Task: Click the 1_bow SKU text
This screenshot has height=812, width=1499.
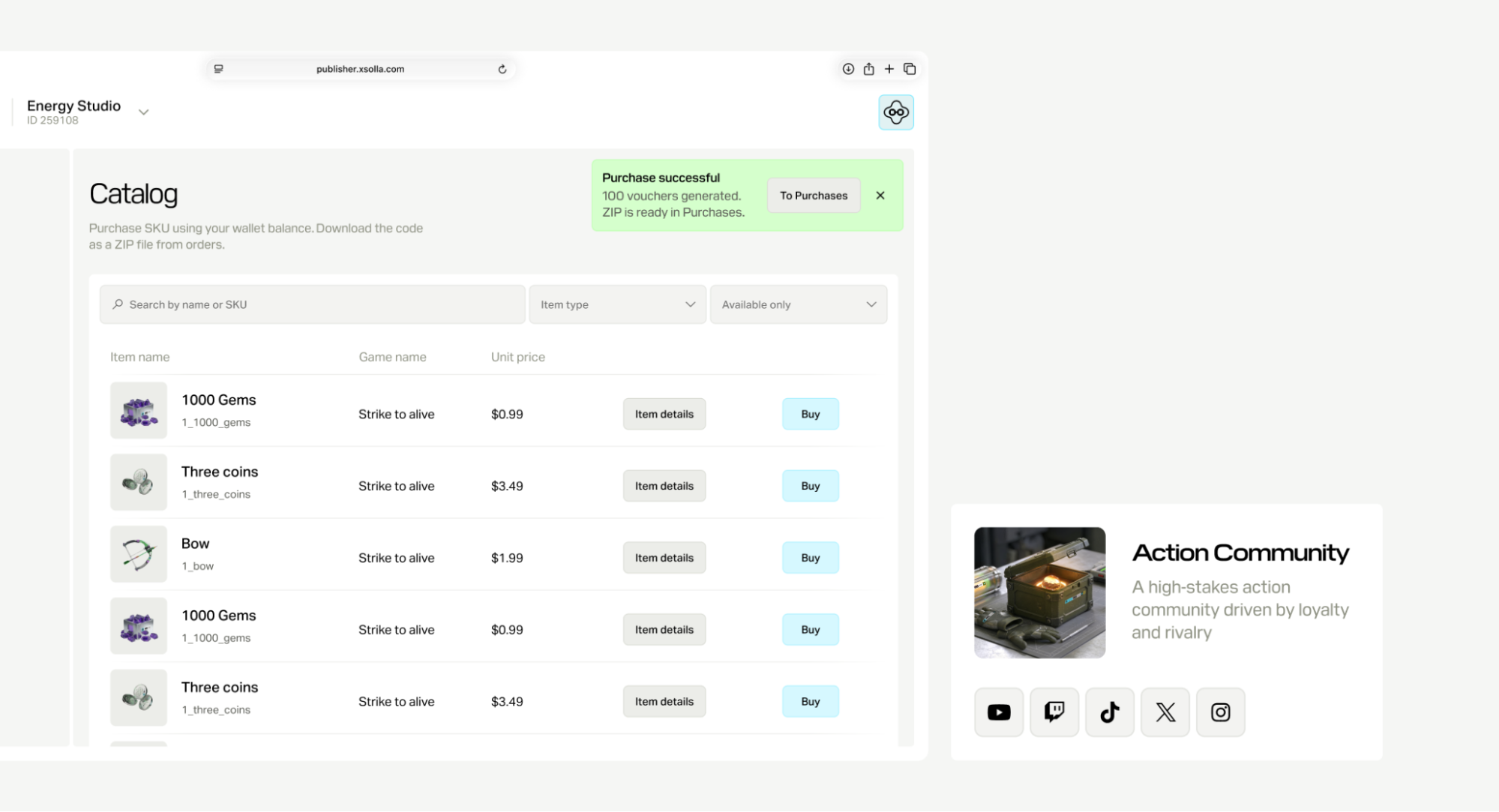Action: pos(198,566)
